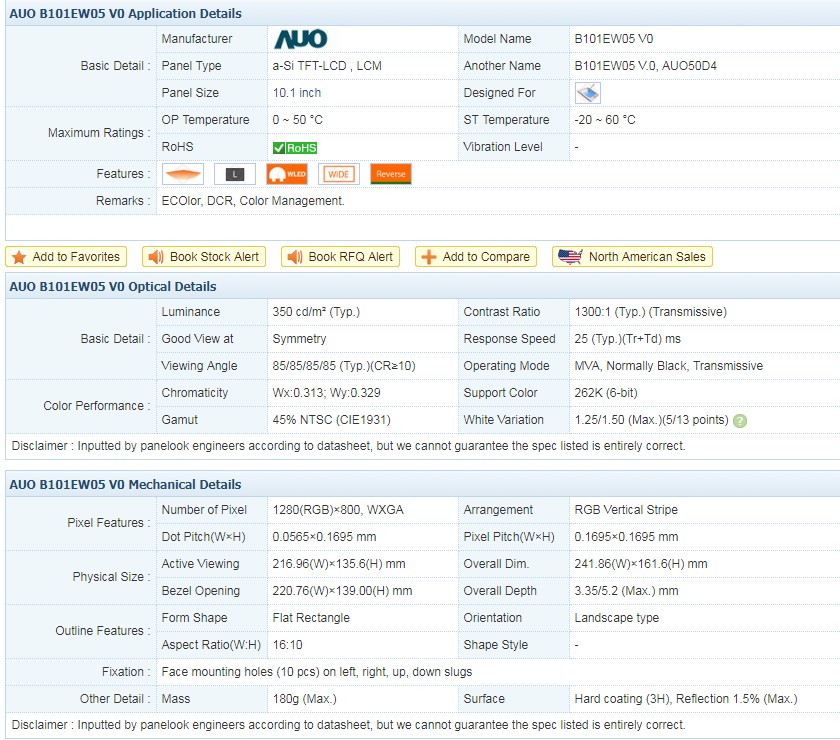The height and width of the screenshot is (740, 840).
Task: Click the form shape 'Flat Rectangle'
Action: pyautogui.click(x=311, y=618)
